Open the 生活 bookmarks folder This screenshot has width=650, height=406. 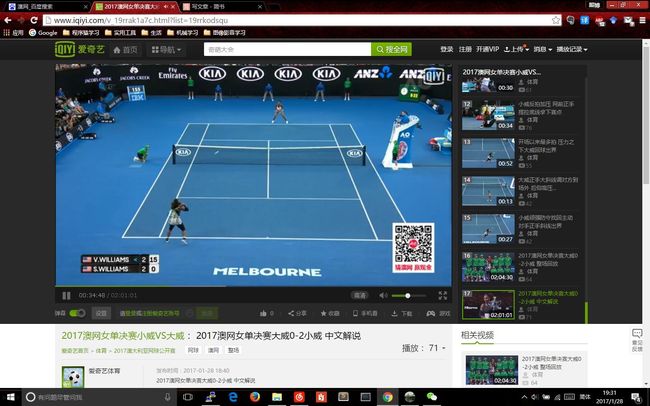tap(151, 32)
